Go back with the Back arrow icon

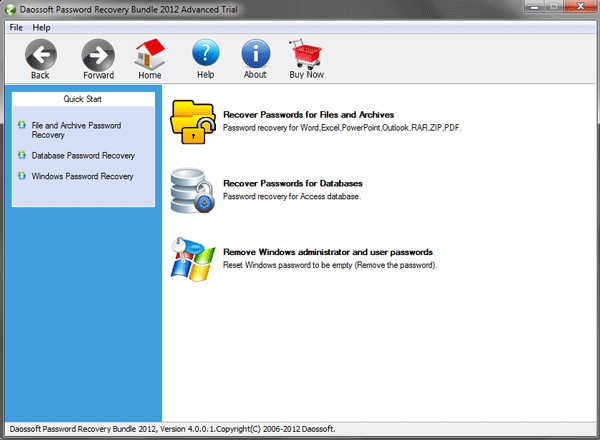pos(41,54)
